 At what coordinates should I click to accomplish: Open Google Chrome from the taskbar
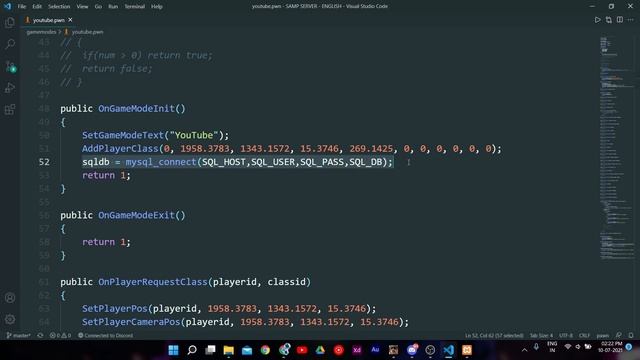pyautogui.click(x=265, y=350)
